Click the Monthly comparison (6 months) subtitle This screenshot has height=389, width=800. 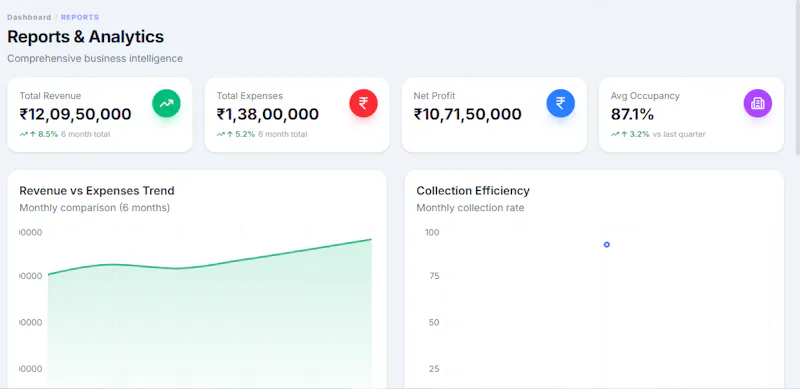point(94,208)
